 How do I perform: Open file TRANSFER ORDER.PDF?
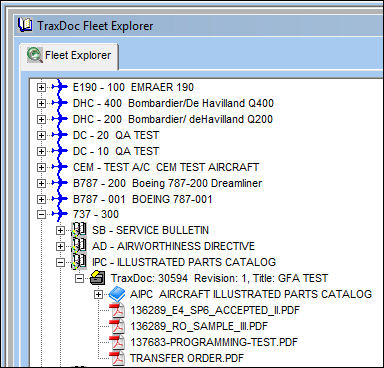pyautogui.click(x=187, y=358)
